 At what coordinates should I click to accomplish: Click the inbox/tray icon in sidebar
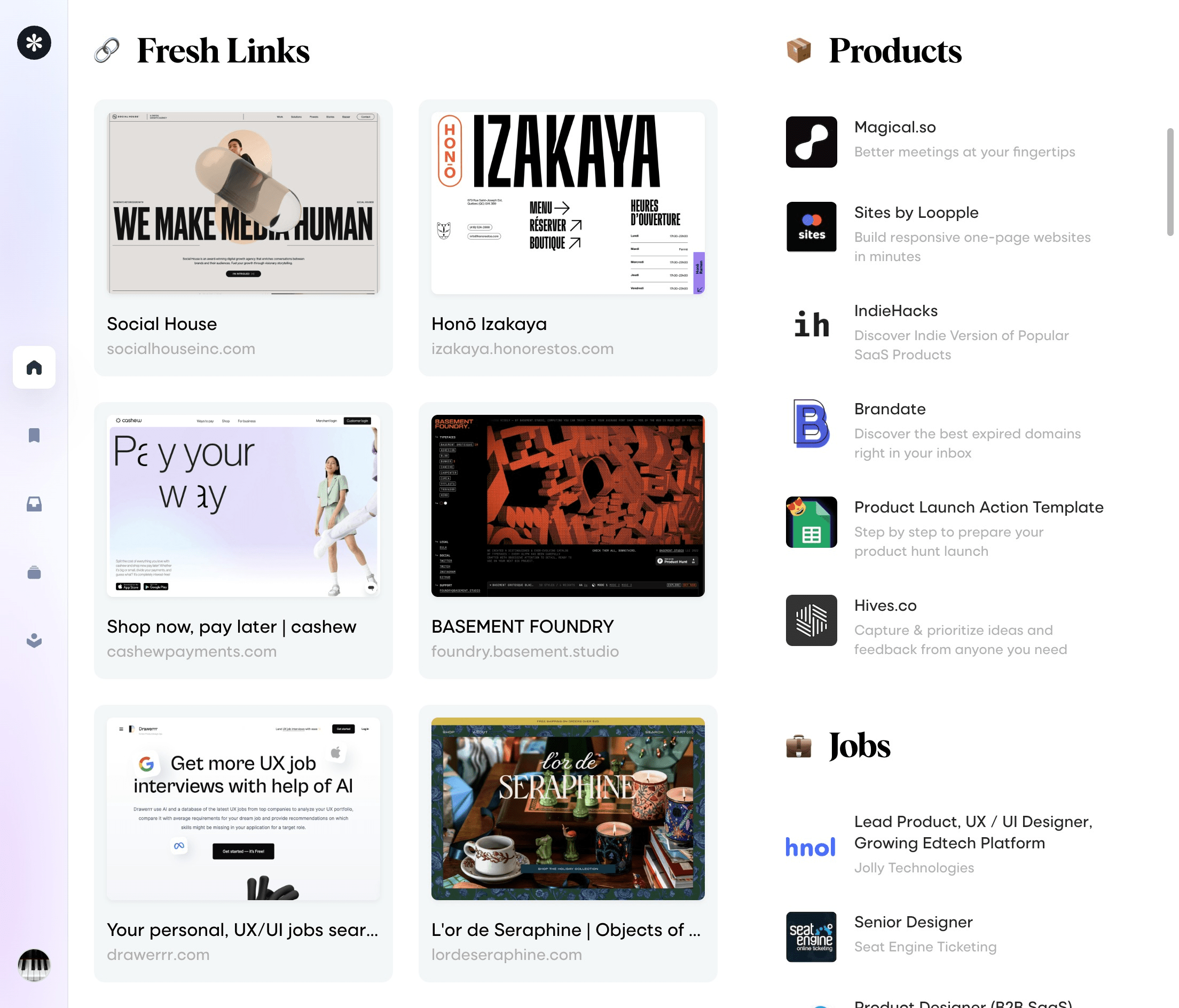click(x=34, y=503)
